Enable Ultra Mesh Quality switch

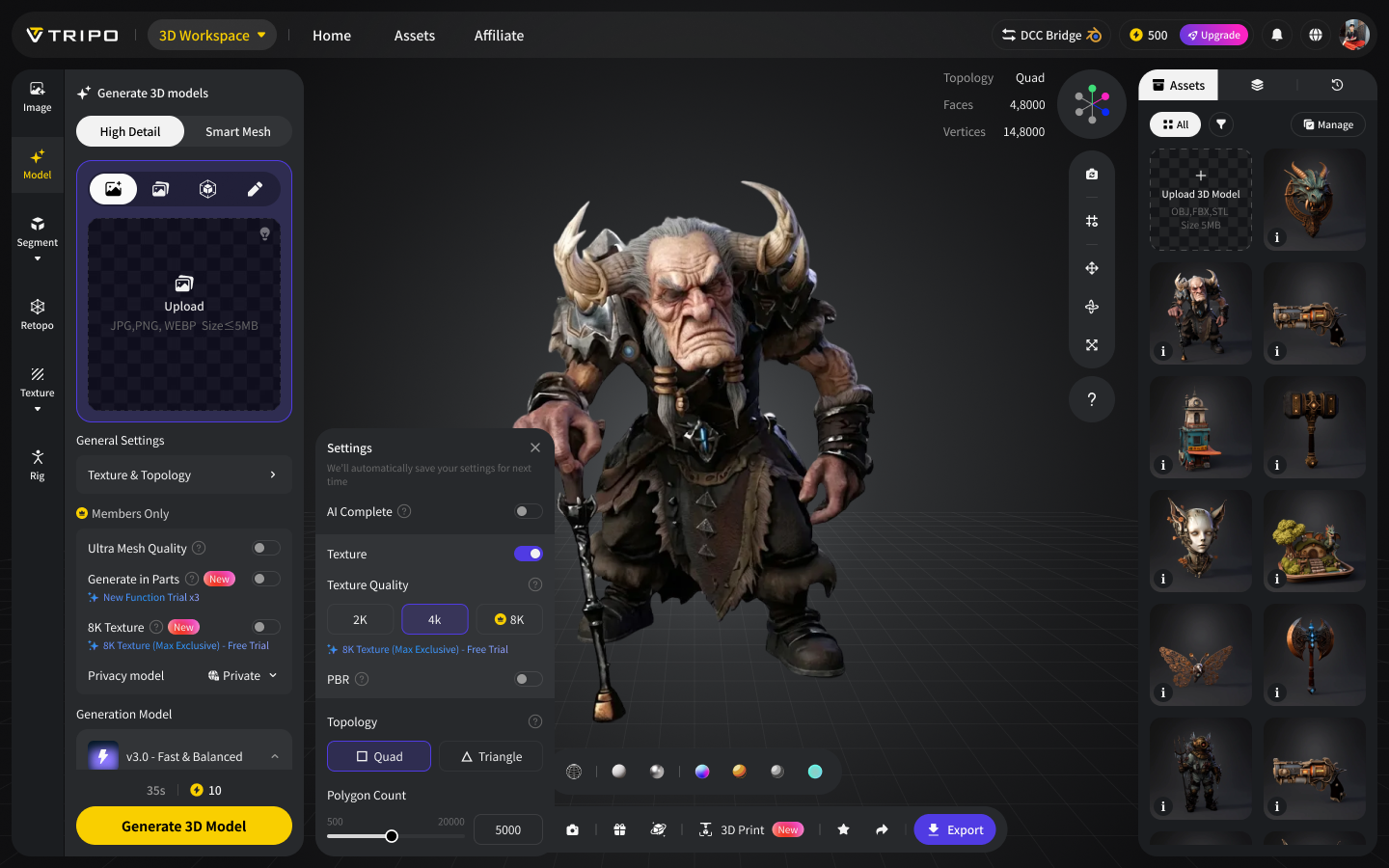[x=266, y=548]
